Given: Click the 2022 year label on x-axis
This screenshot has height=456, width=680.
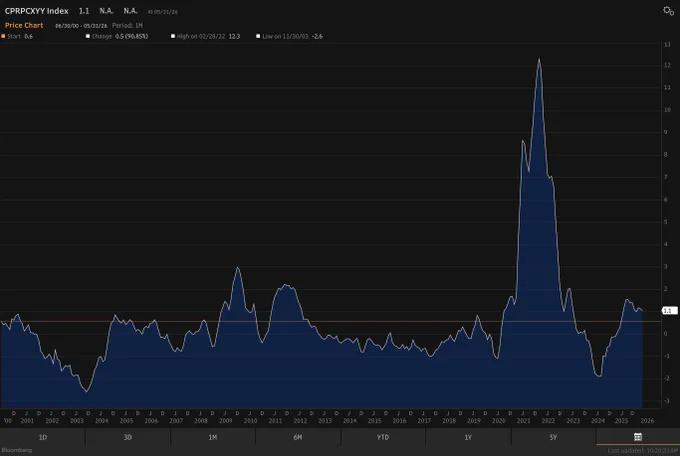Looking at the screenshot, I should click(x=548, y=420).
